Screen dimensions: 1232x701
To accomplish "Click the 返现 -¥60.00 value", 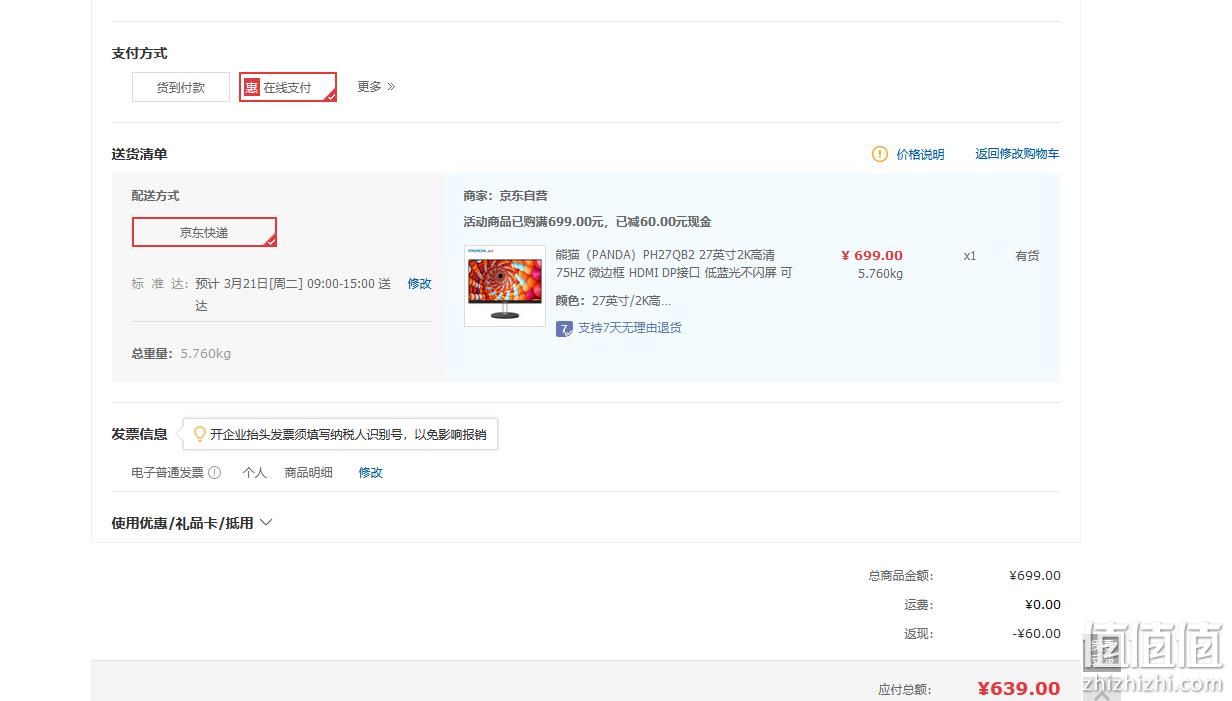I will click(x=1037, y=634).
